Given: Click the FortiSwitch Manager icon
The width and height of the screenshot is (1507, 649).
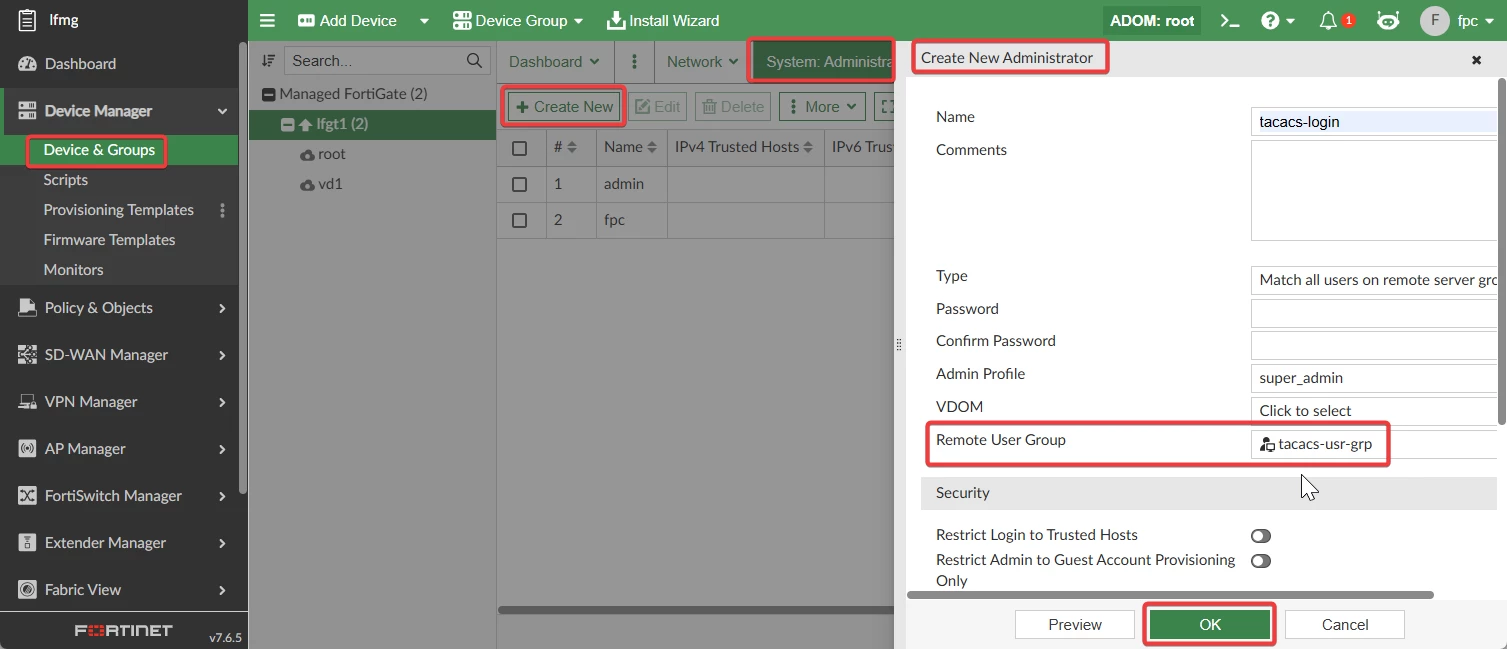Looking at the screenshot, I should pyautogui.click(x=27, y=496).
